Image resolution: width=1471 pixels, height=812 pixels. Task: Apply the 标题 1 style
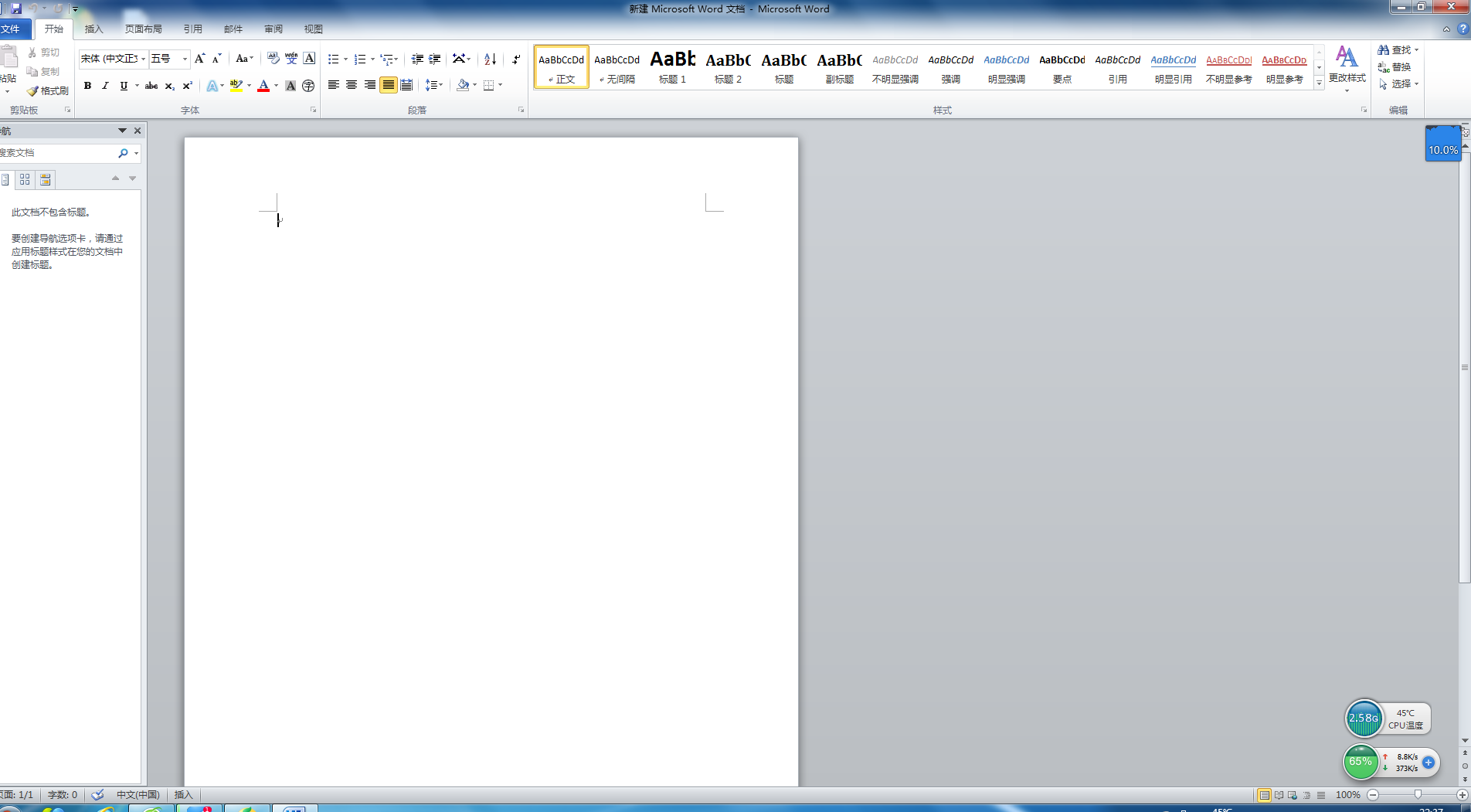672,67
